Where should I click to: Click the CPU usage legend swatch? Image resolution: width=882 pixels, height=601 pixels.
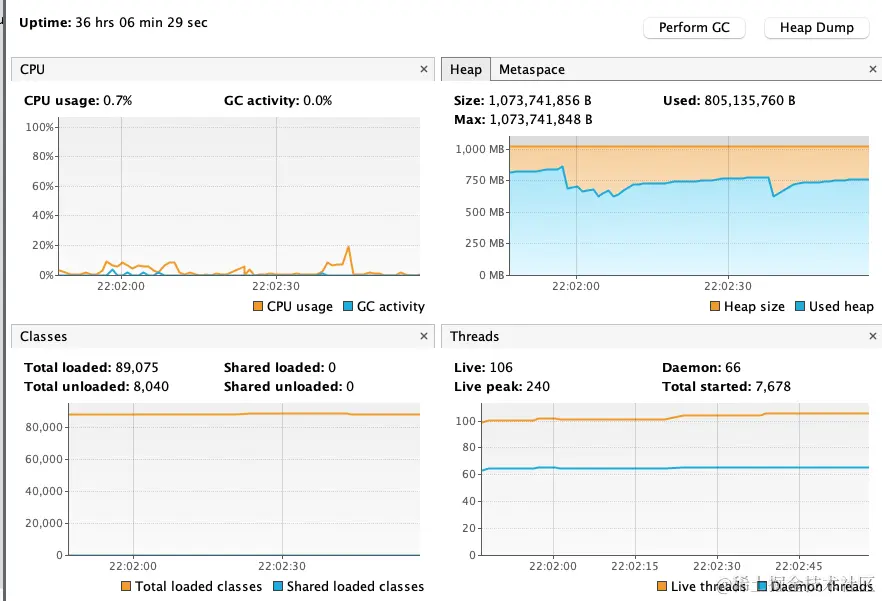click(258, 307)
